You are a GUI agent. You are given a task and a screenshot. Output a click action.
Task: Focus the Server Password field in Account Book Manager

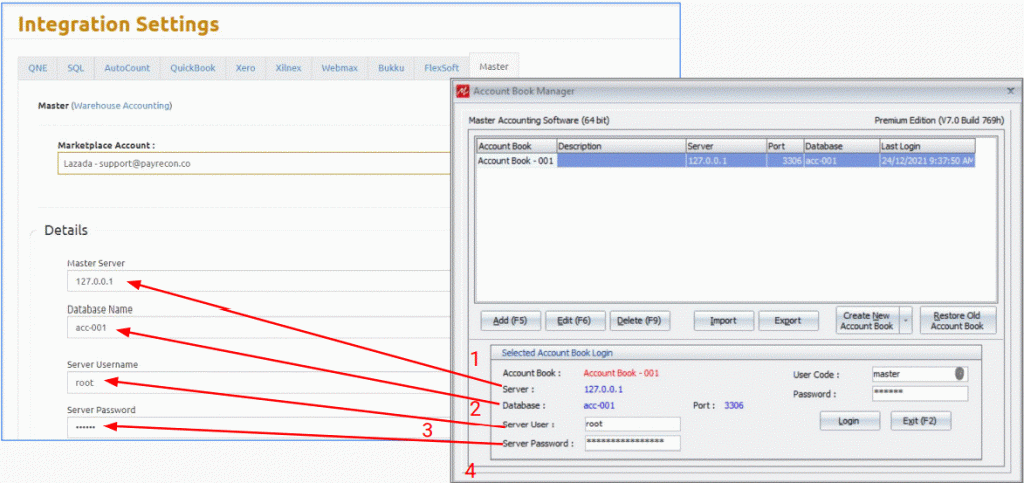pyautogui.click(x=632, y=443)
